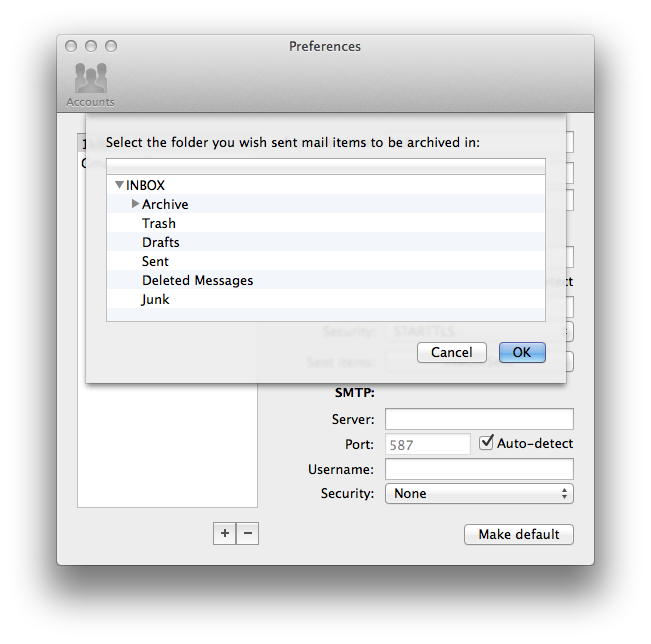Screen dimensions: 651x644
Task: Select the Junk folder
Action: (326, 299)
